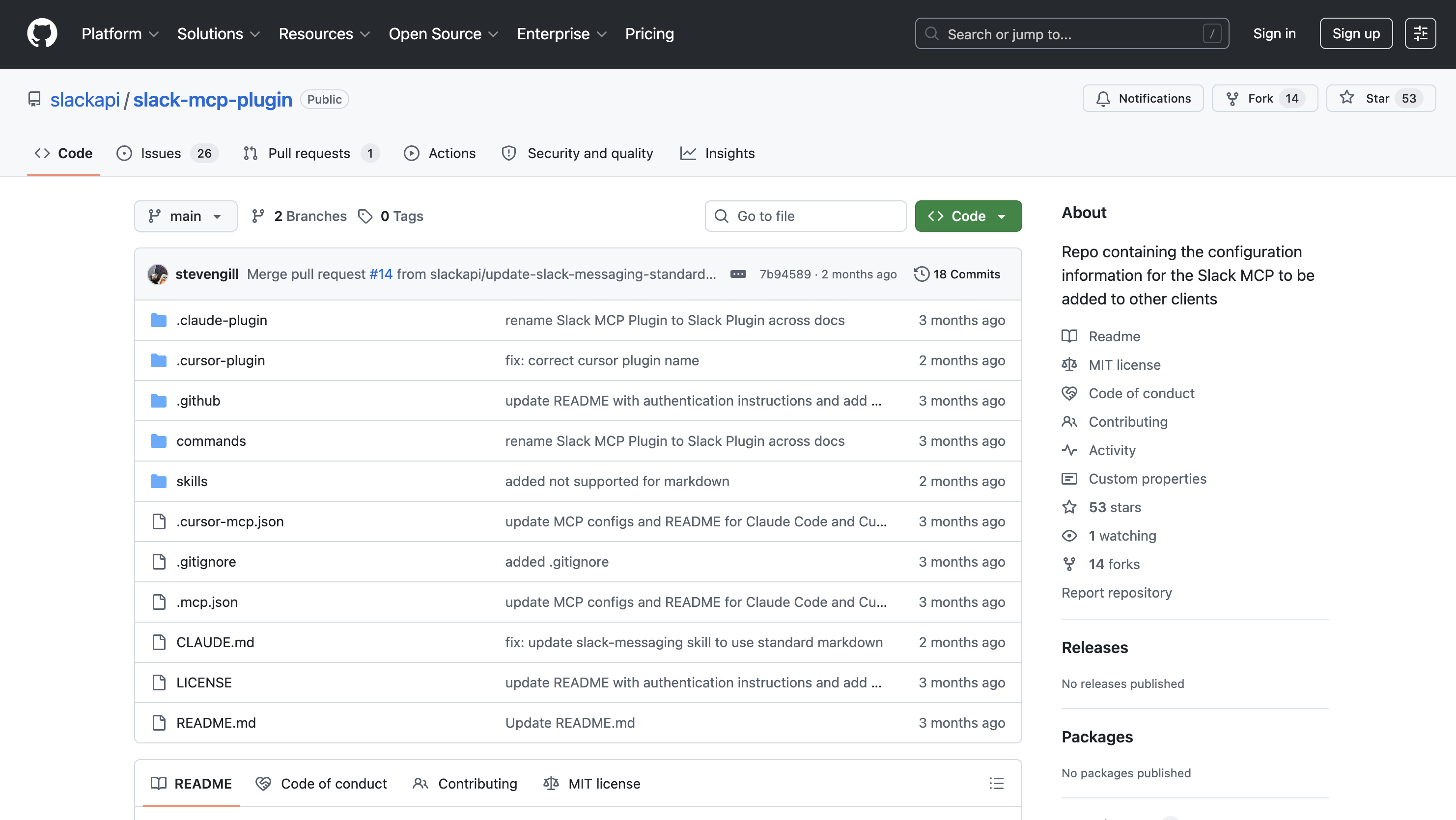Open pull request #14 link
The image size is (1456, 820).
click(x=381, y=274)
